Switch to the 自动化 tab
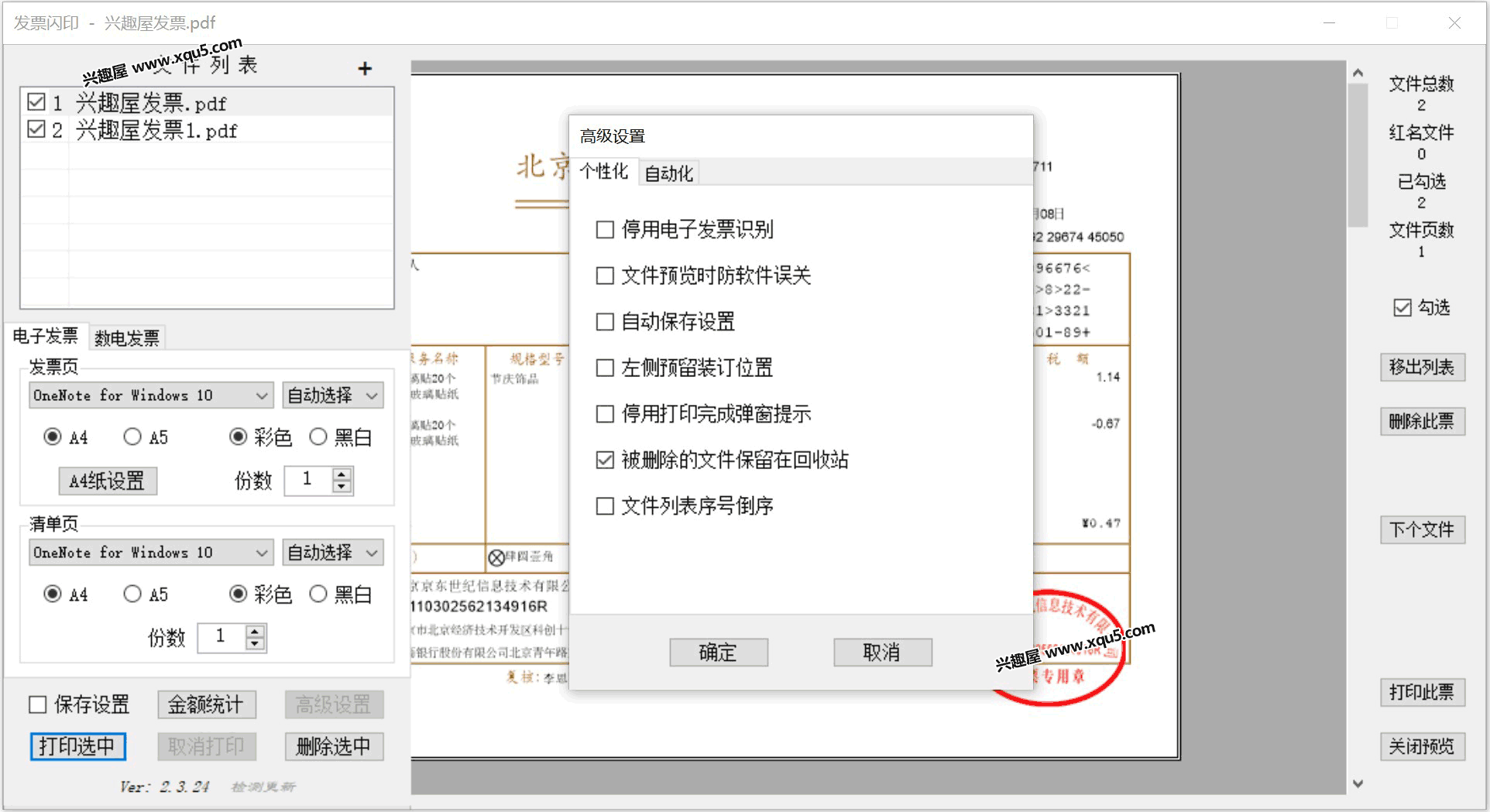Viewport: 1490px width, 812px height. tap(668, 173)
